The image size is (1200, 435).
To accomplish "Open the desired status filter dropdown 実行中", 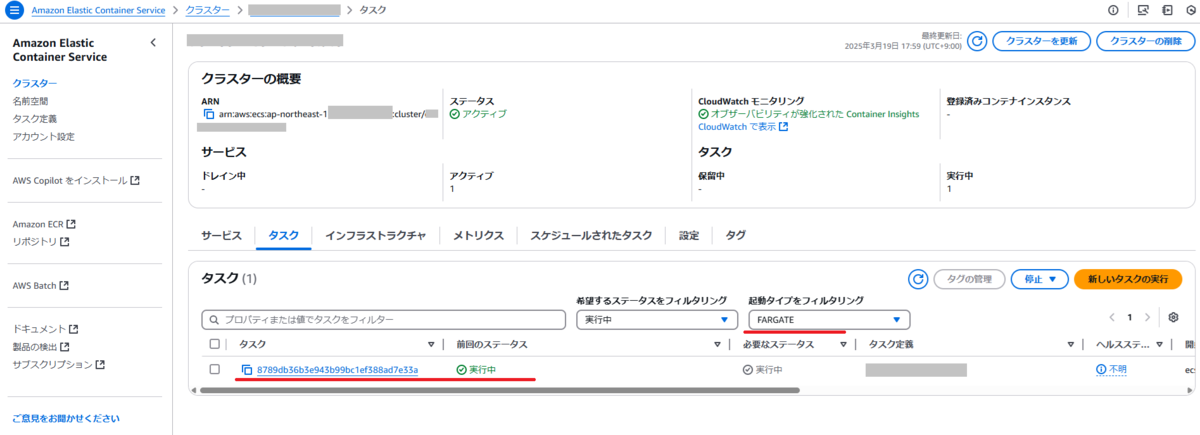I will click(x=657, y=320).
